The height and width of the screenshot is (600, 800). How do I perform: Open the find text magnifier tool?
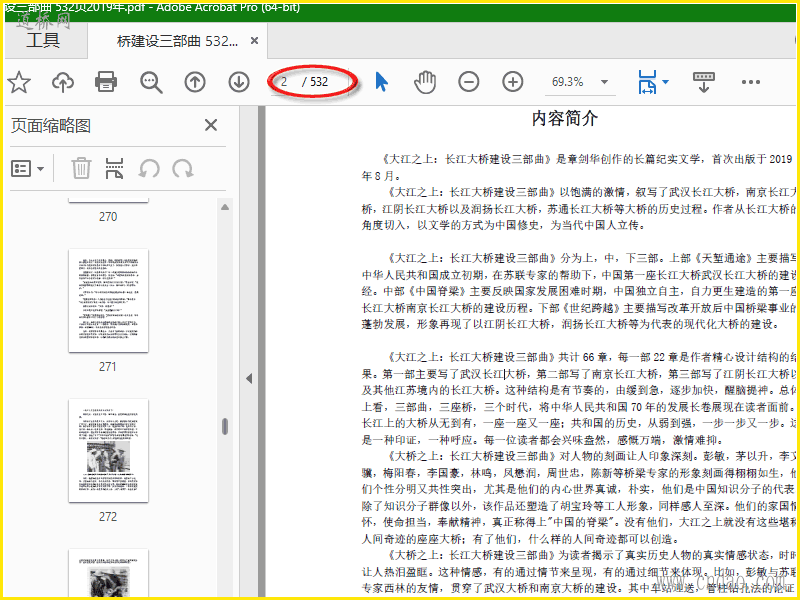pos(151,82)
